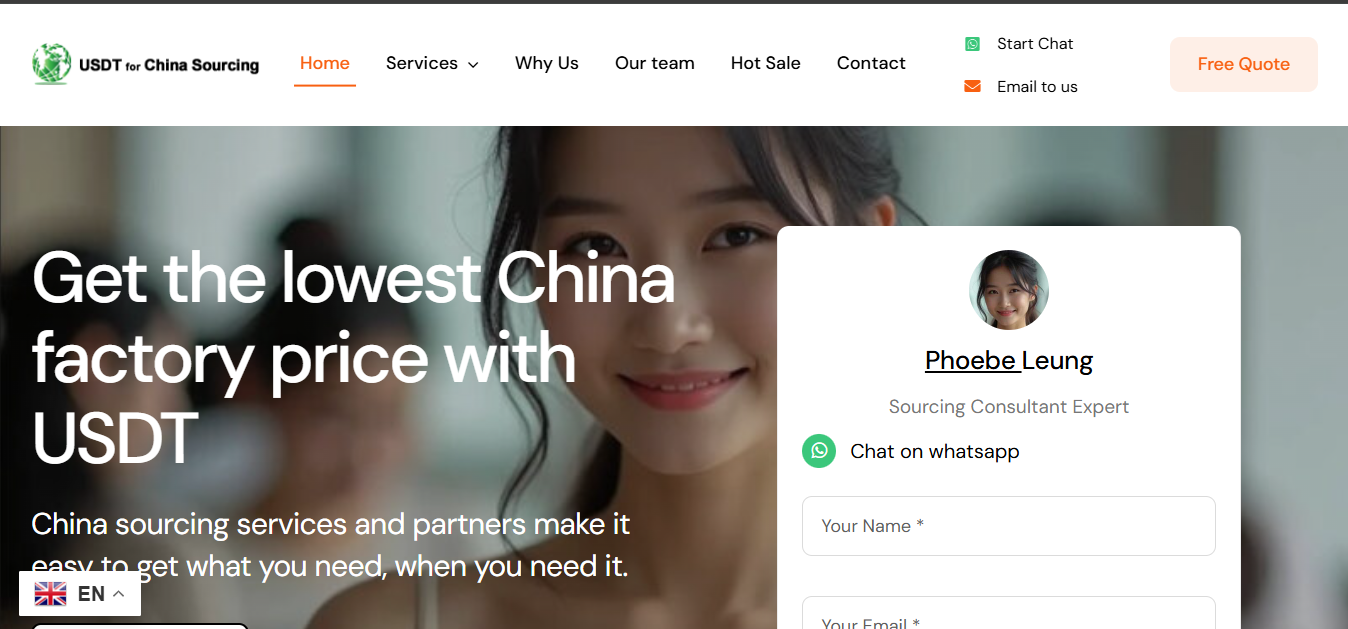Go to the Home tab
Screen dimensions: 1348x629
[x=325, y=63]
